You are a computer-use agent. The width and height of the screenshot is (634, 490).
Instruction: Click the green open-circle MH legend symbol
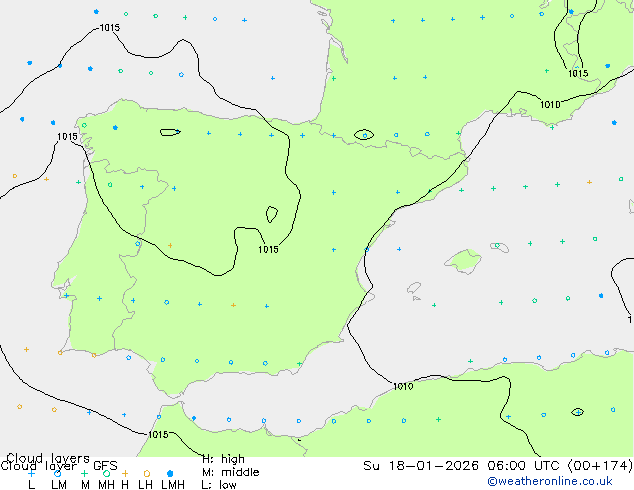106,473
